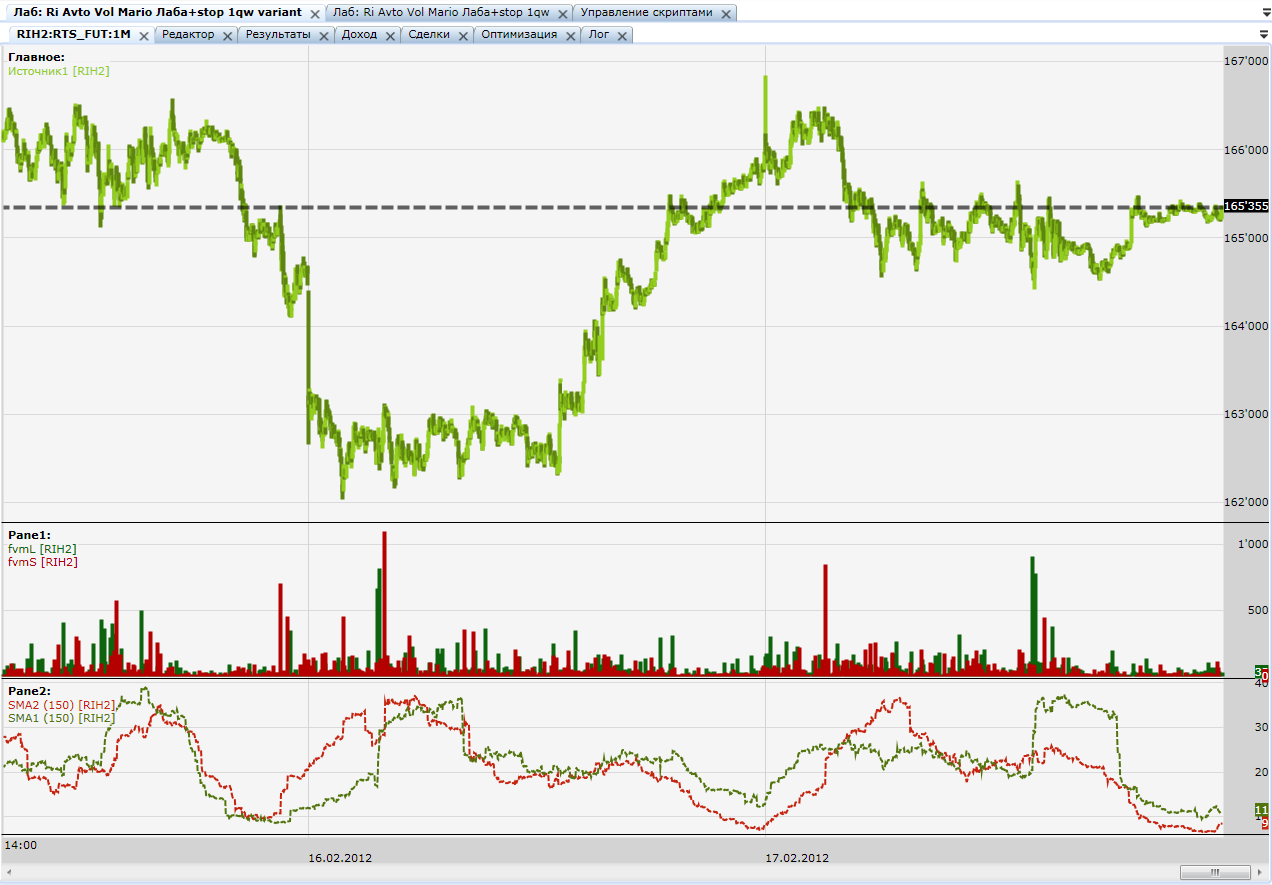
Task: Click the 165'355 current price marker
Action: click(1246, 206)
